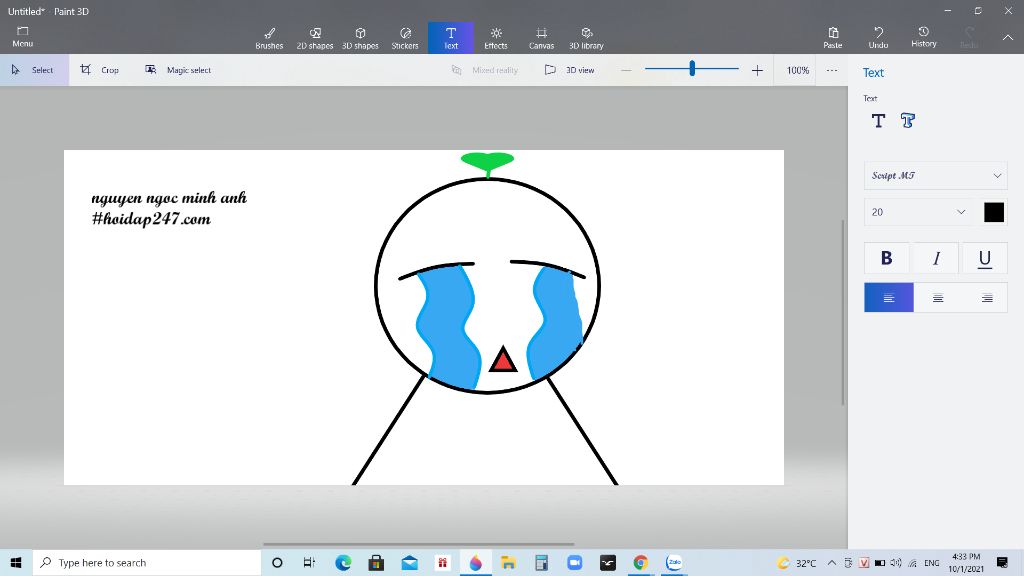Undo the last action

878,37
